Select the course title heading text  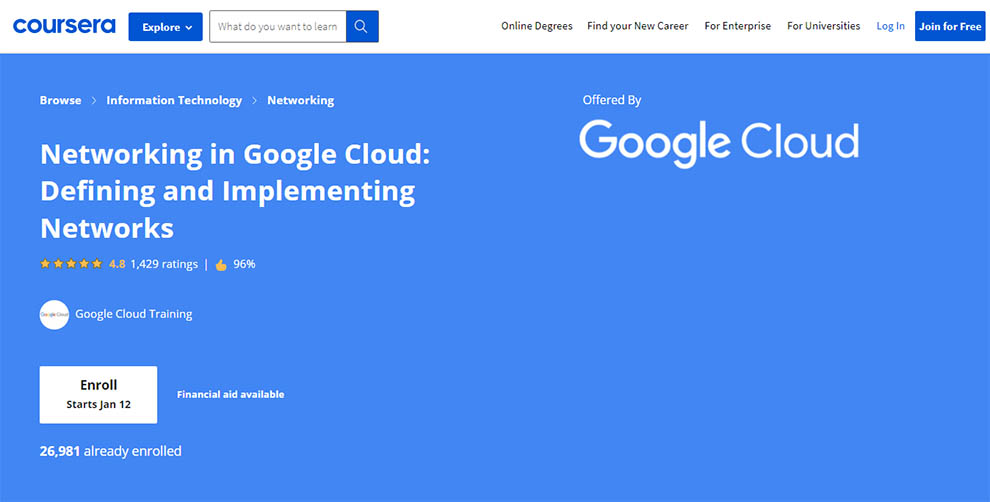coord(235,191)
